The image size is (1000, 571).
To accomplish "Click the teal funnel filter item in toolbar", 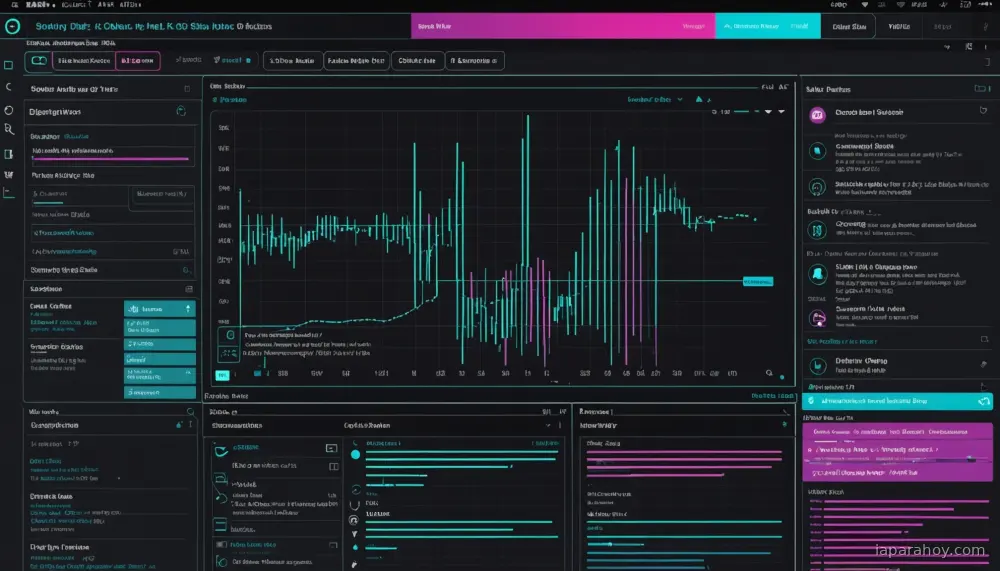I will [x=232, y=60].
